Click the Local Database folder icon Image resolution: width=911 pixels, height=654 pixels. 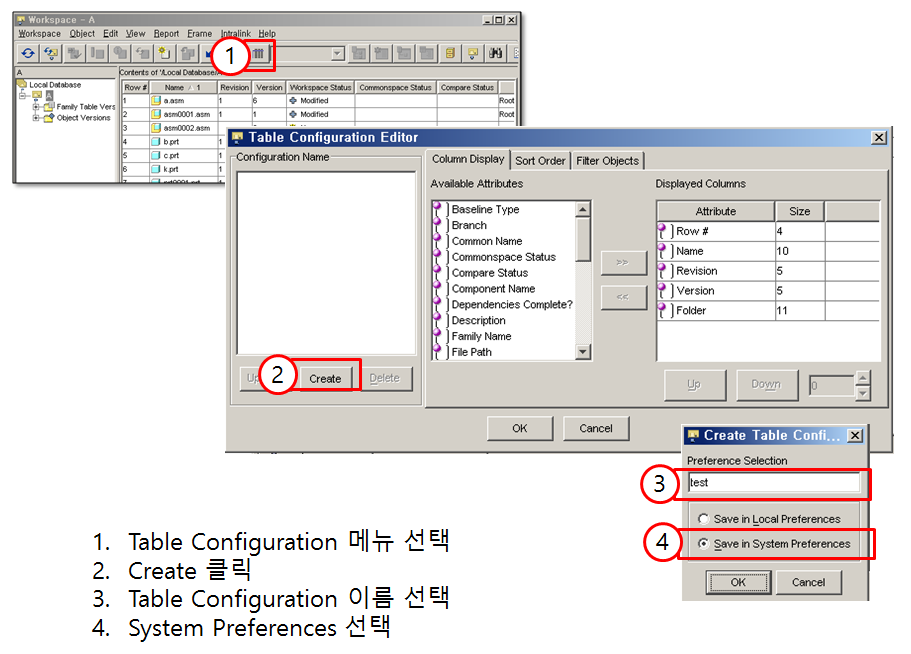[x=21, y=84]
